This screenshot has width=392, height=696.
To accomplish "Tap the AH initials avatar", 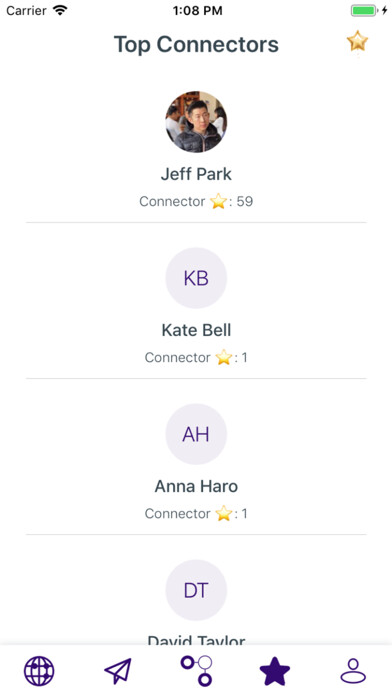I will tap(196, 434).
